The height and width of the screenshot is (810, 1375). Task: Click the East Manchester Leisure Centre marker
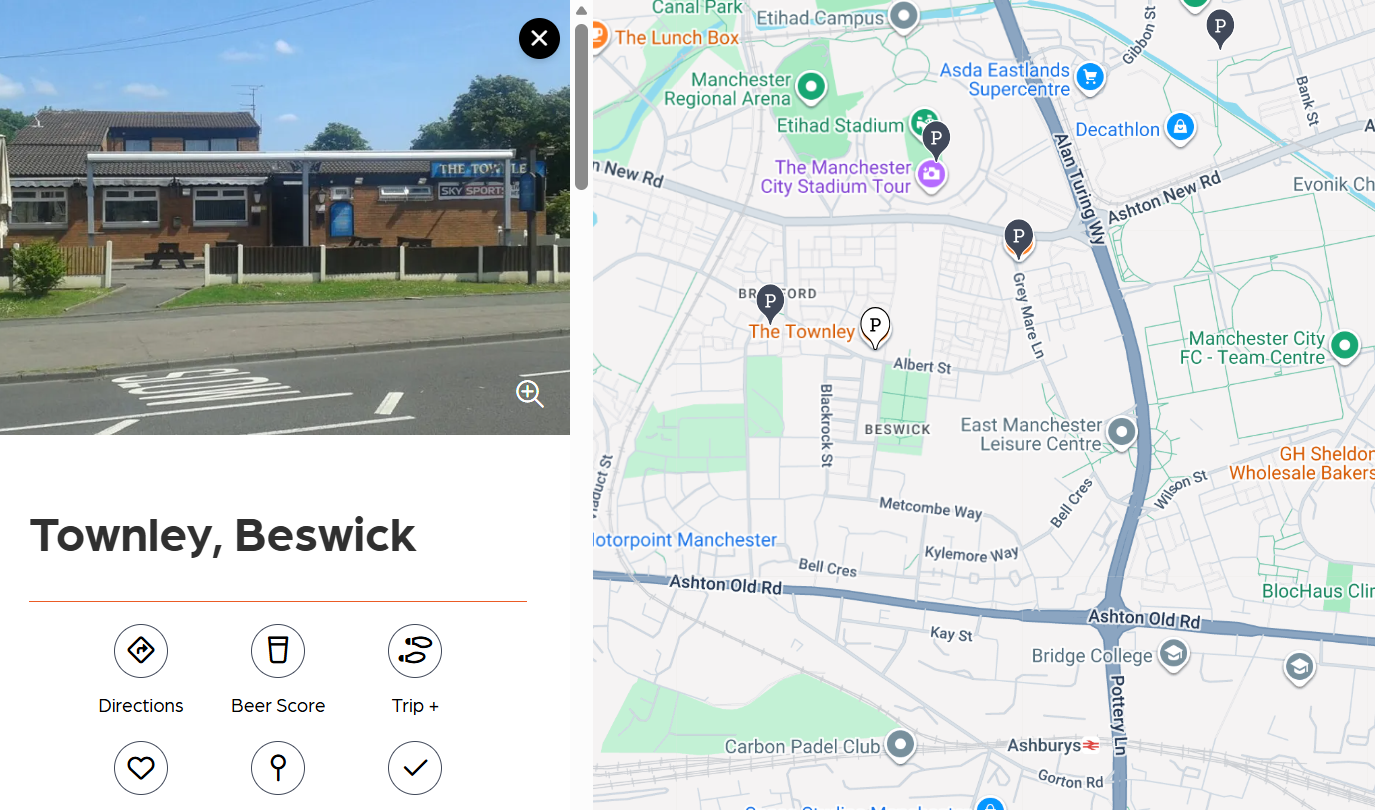(x=1122, y=433)
